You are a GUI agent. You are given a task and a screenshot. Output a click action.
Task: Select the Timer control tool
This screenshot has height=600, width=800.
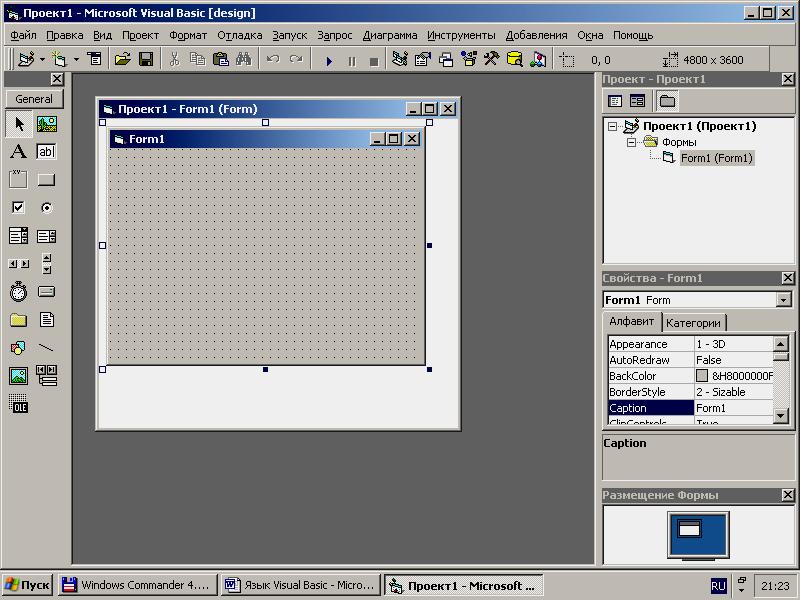(19, 292)
